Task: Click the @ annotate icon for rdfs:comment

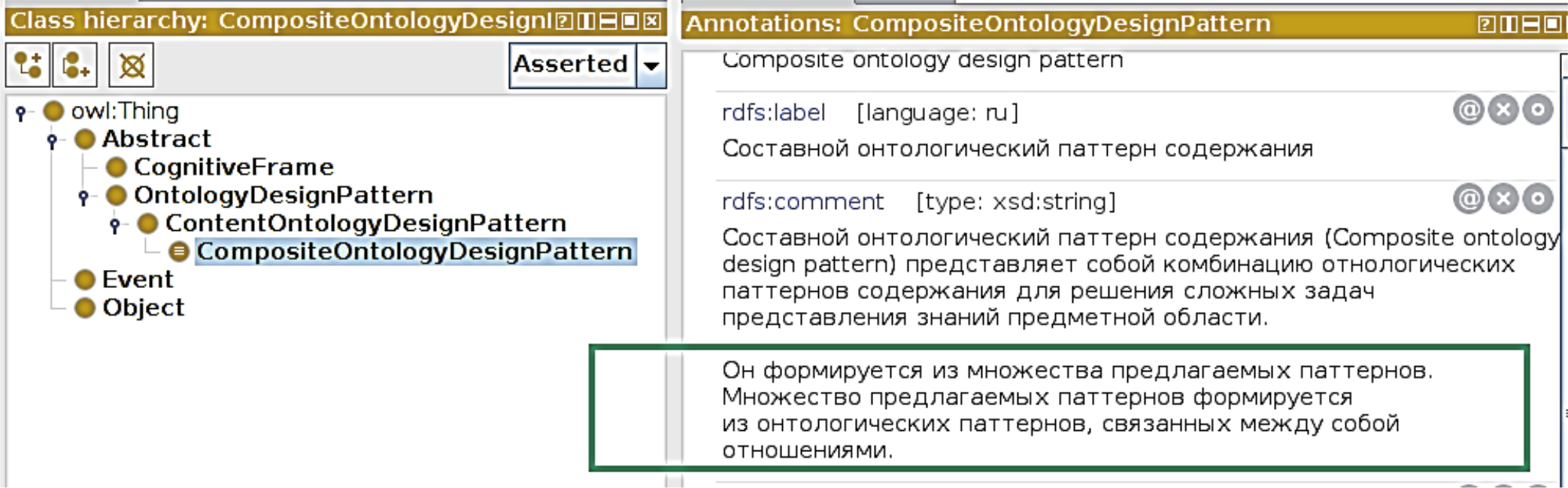Action: [x=1467, y=199]
